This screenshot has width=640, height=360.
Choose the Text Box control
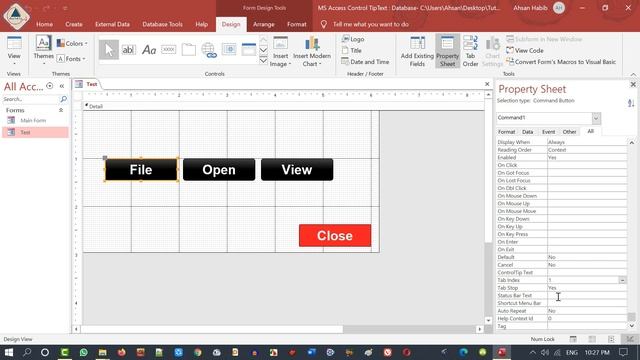click(128, 50)
